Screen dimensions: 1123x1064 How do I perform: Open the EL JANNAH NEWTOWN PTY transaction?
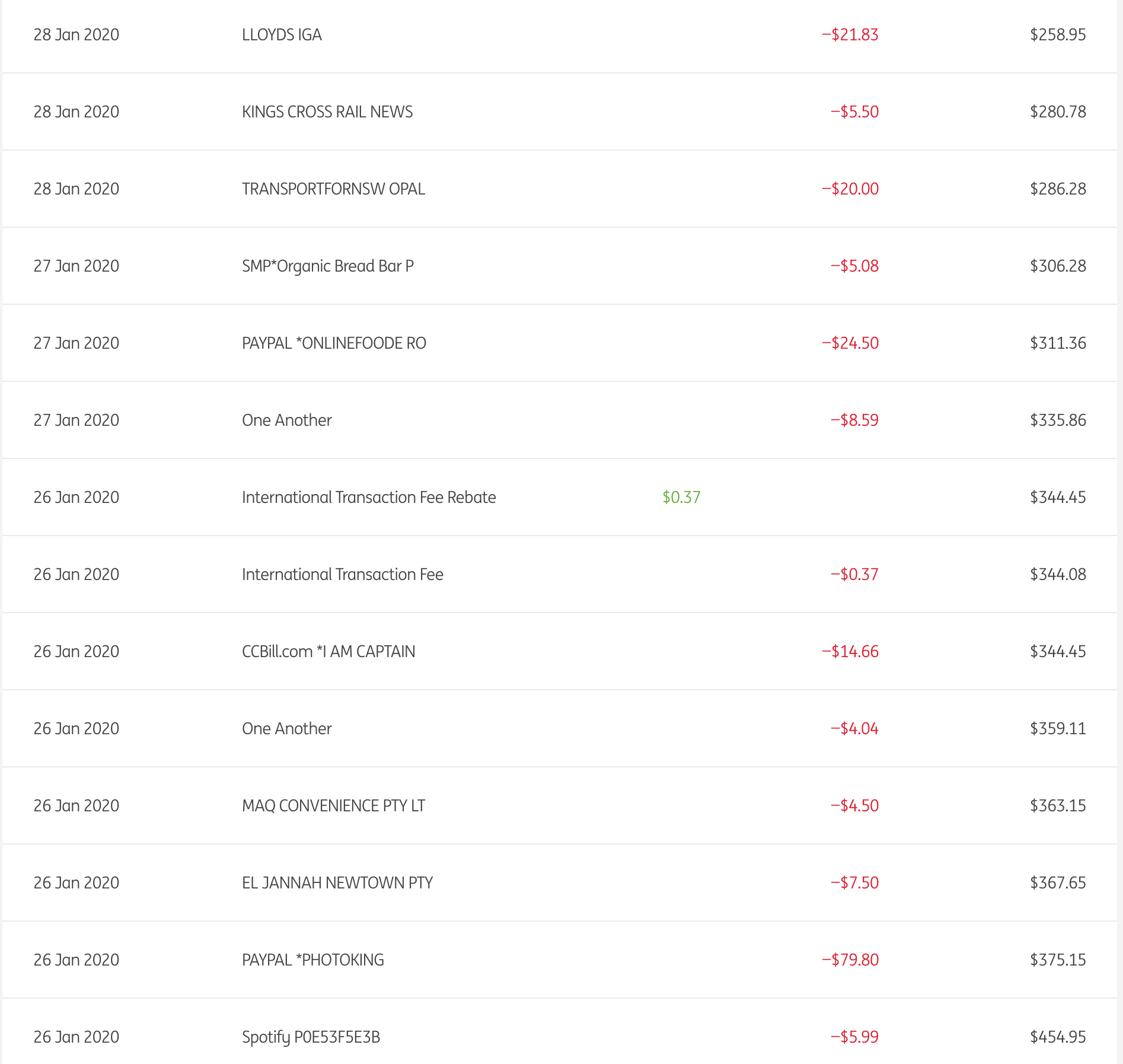pyautogui.click(x=337, y=883)
